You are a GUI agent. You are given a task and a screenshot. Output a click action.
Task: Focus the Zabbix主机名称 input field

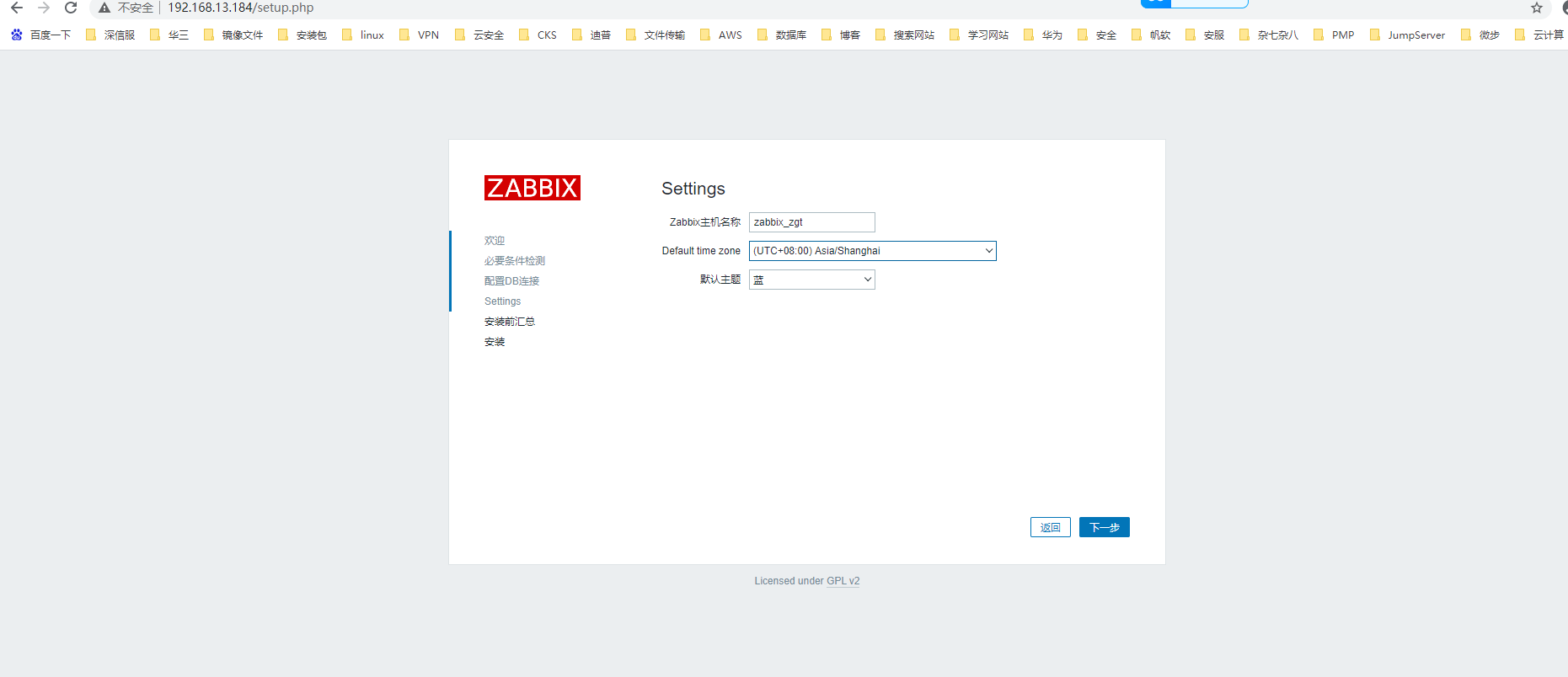pos(811,222)
